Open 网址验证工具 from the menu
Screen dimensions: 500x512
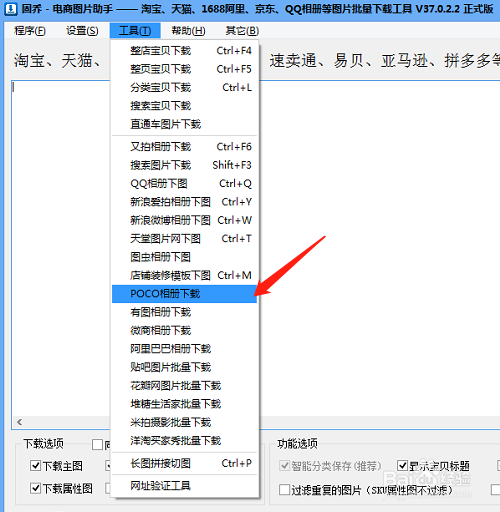click(x=184, y=486)
